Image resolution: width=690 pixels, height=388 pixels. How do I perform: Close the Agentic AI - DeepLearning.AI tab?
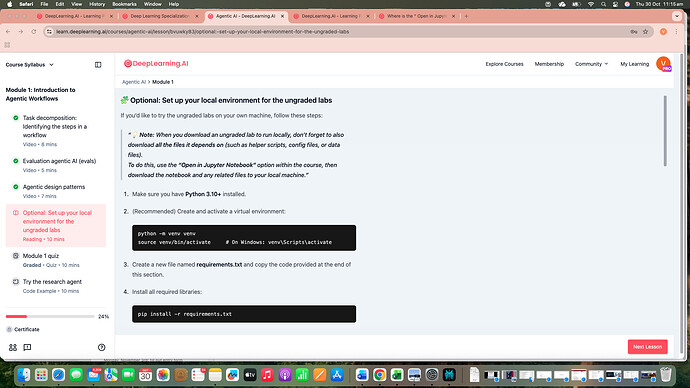point(283,16)
